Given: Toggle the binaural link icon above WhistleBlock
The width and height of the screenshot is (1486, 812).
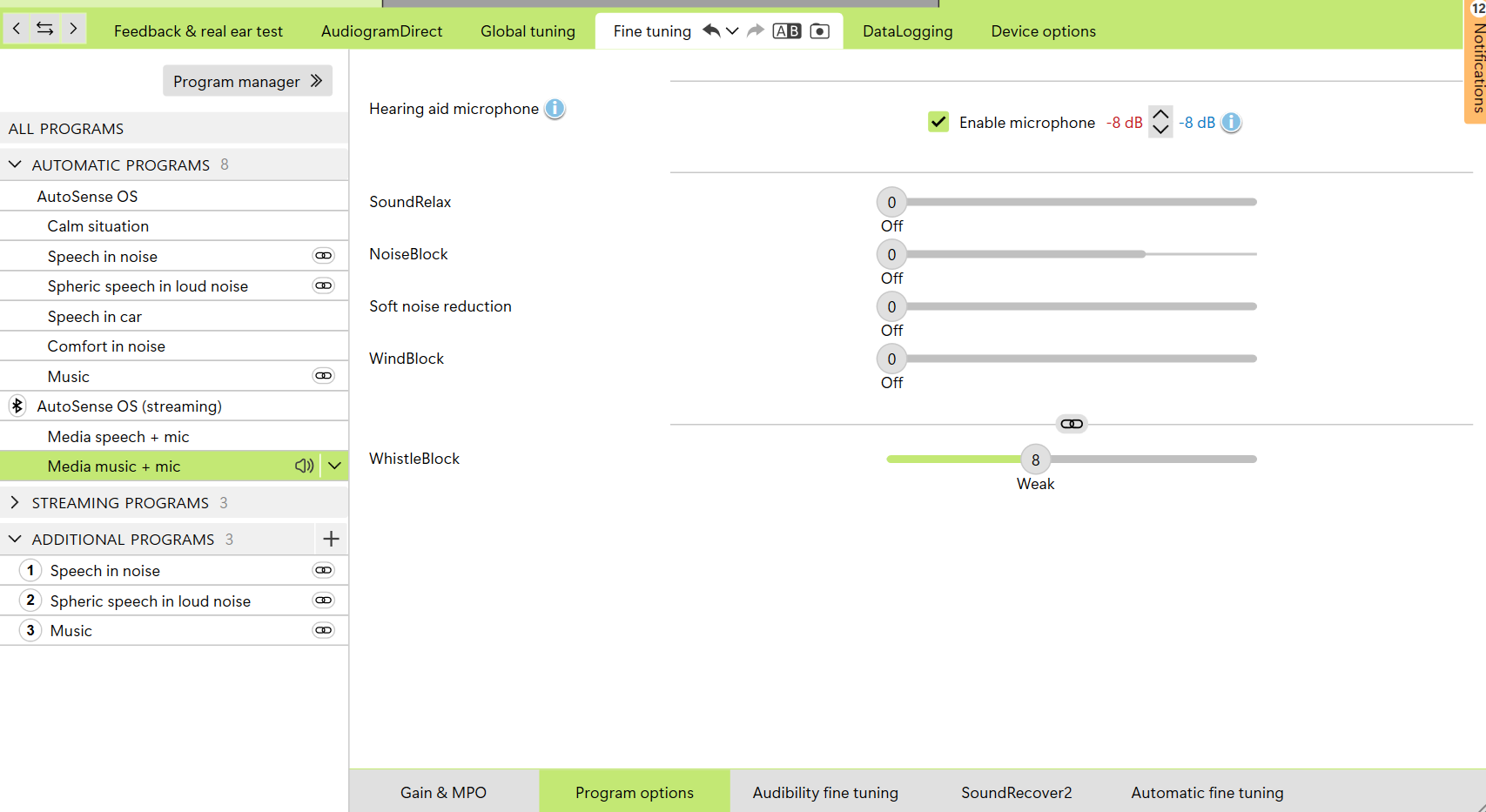Looking at the screenshot, I should [x=1072, y=424].
